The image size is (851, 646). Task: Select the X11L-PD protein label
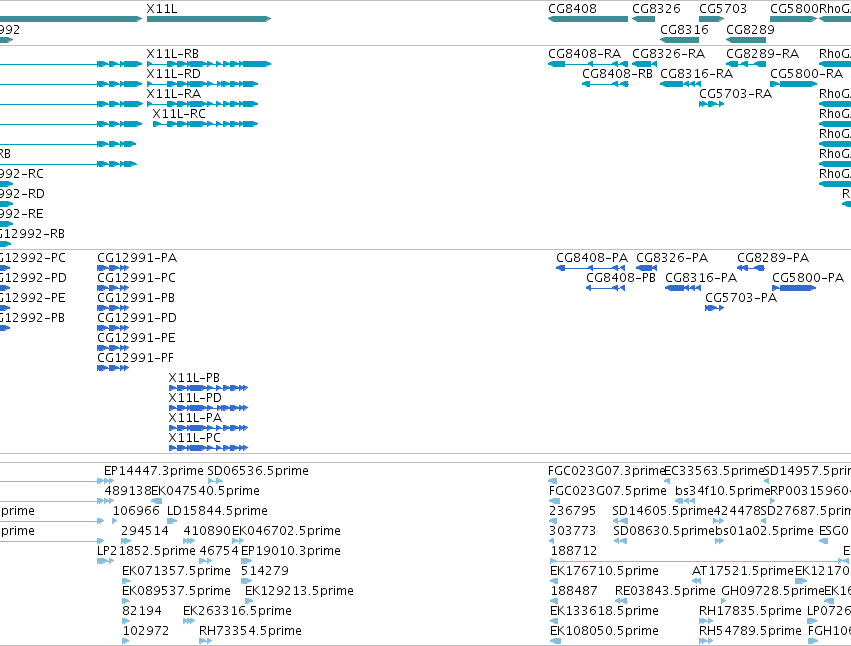(195, 398)
